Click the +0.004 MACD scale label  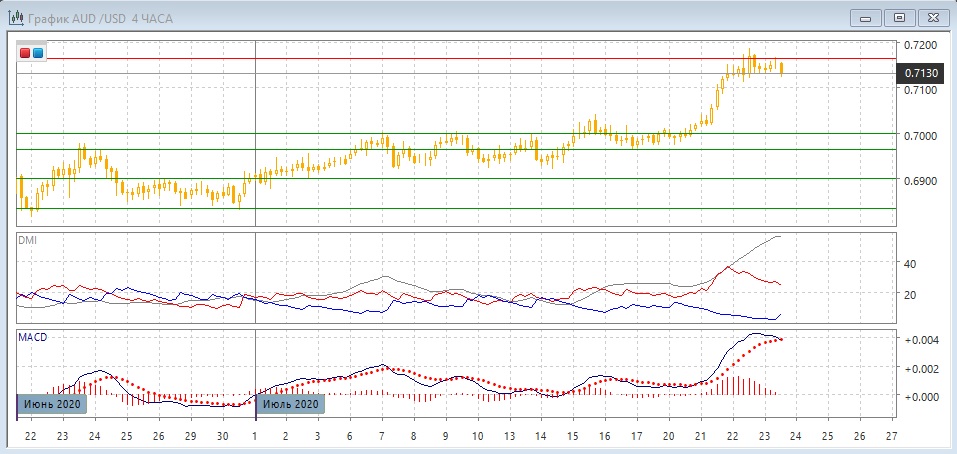tap(921, 340)
